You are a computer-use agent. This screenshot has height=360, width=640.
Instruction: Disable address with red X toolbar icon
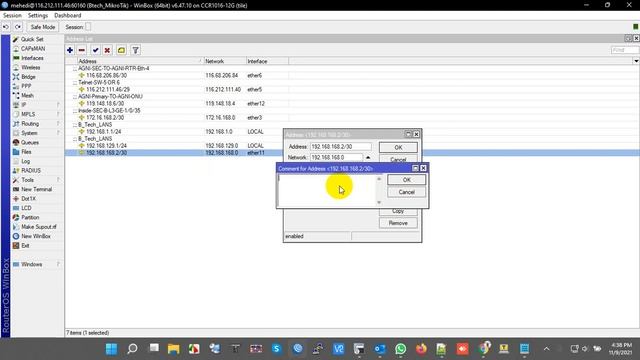coord(107,50)
